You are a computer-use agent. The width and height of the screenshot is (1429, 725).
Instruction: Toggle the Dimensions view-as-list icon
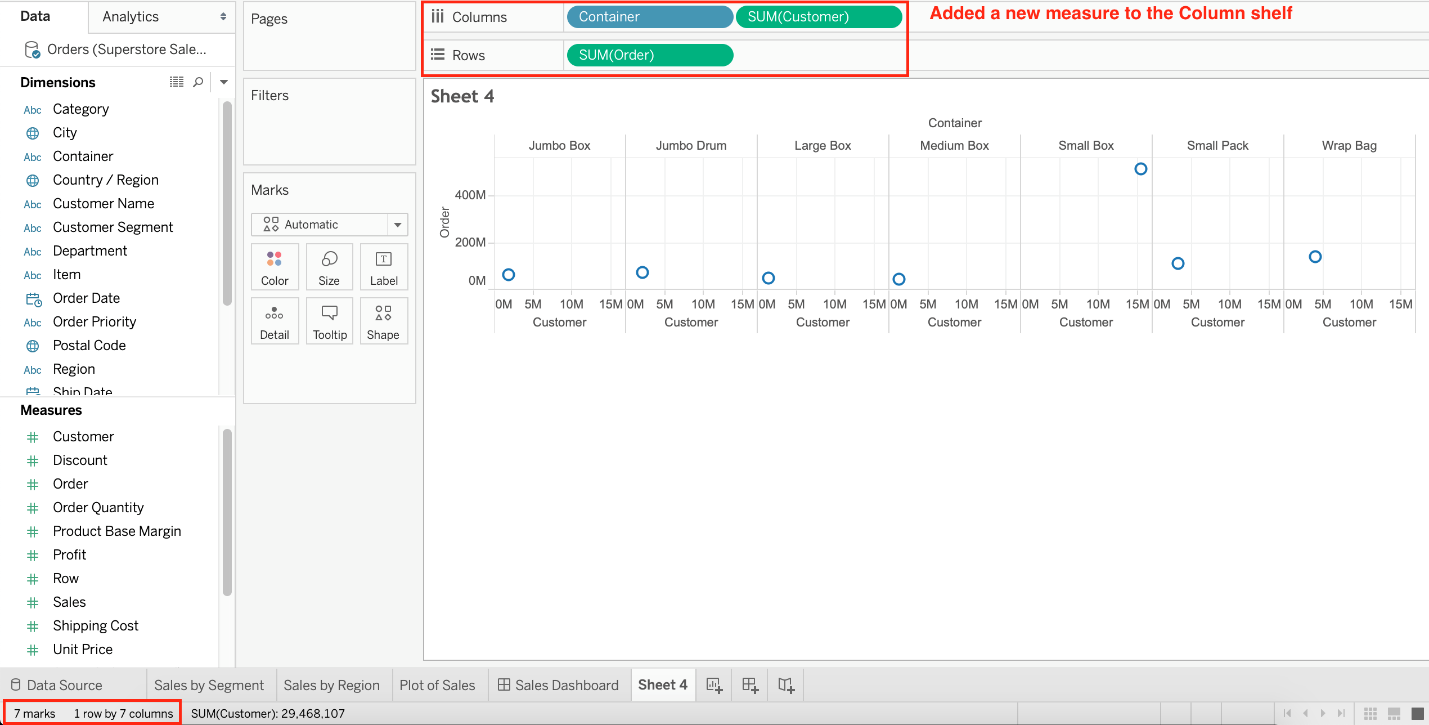[177, 82]
